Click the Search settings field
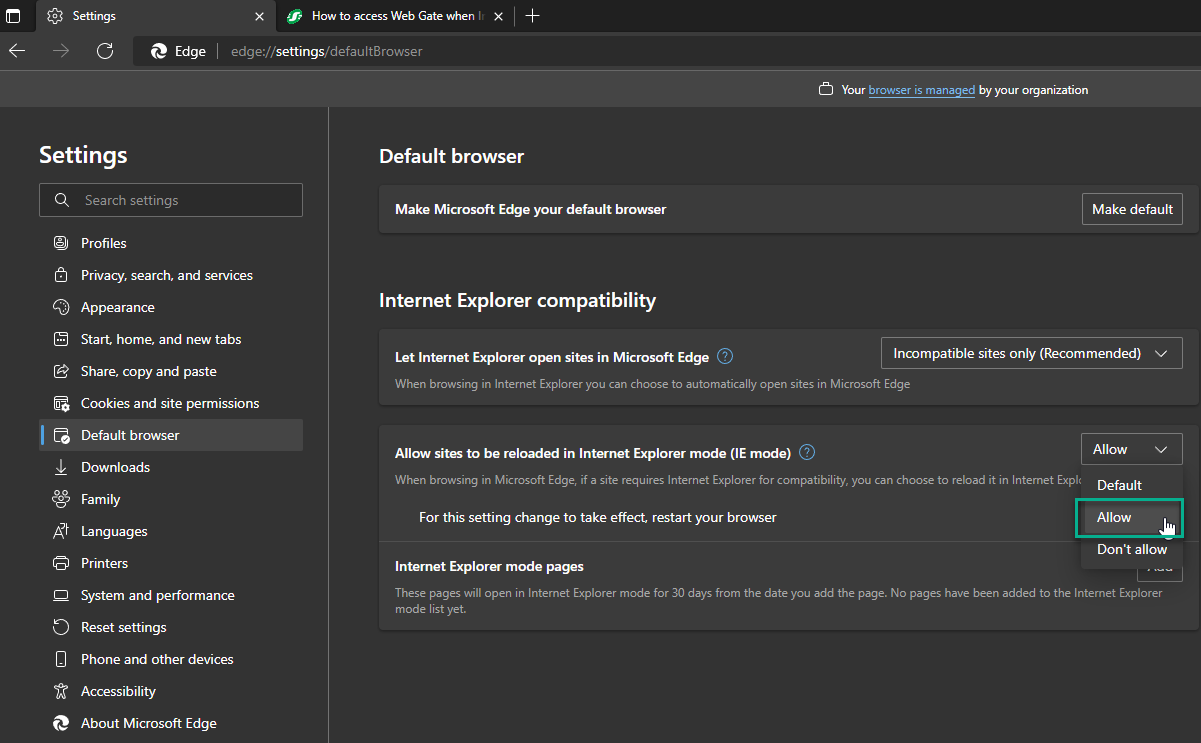Viewport: 1201px width, 743px height. coord(171,200)
